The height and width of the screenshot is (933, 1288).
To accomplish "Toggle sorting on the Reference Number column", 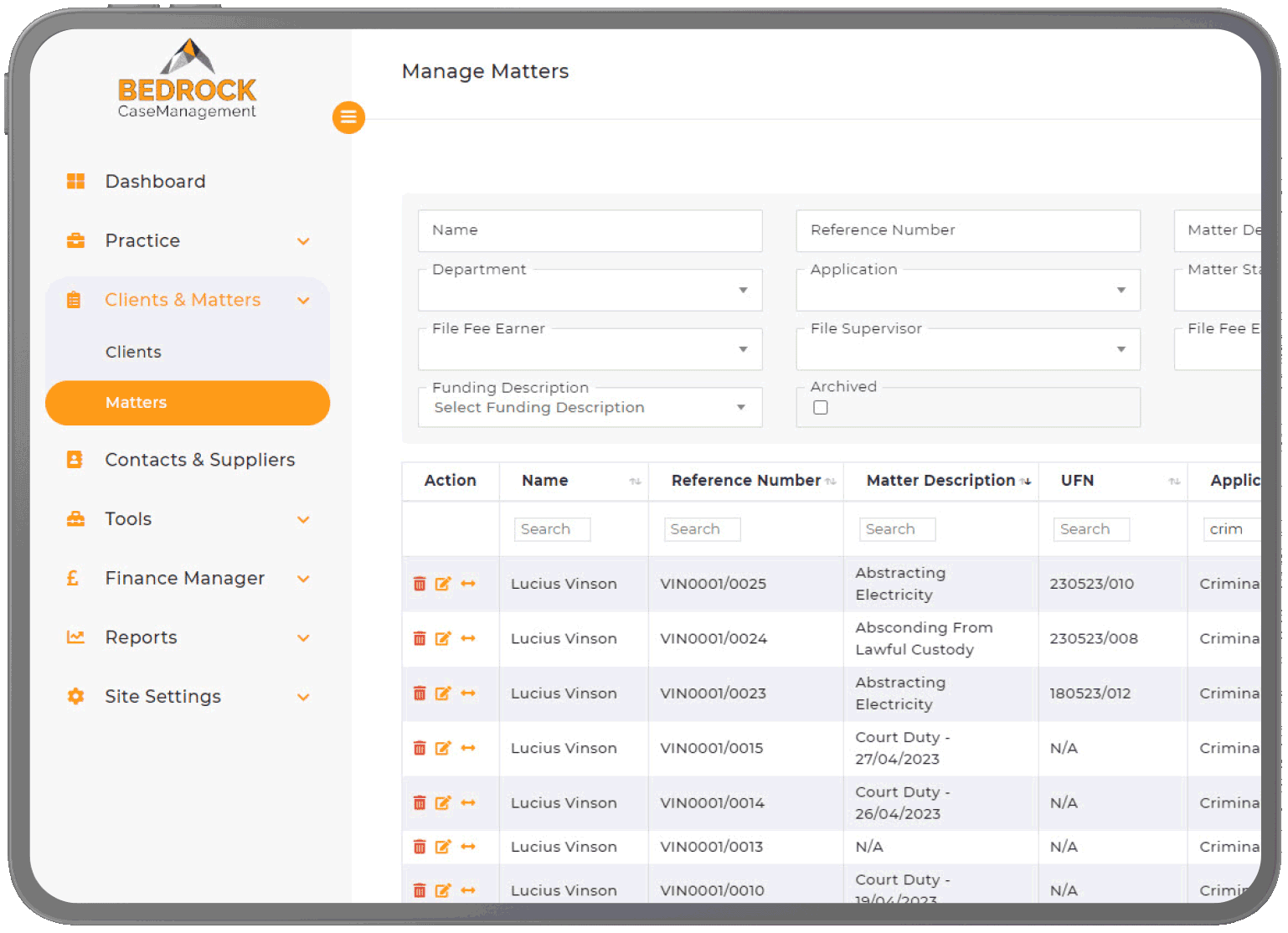I will tap(831, 481).
